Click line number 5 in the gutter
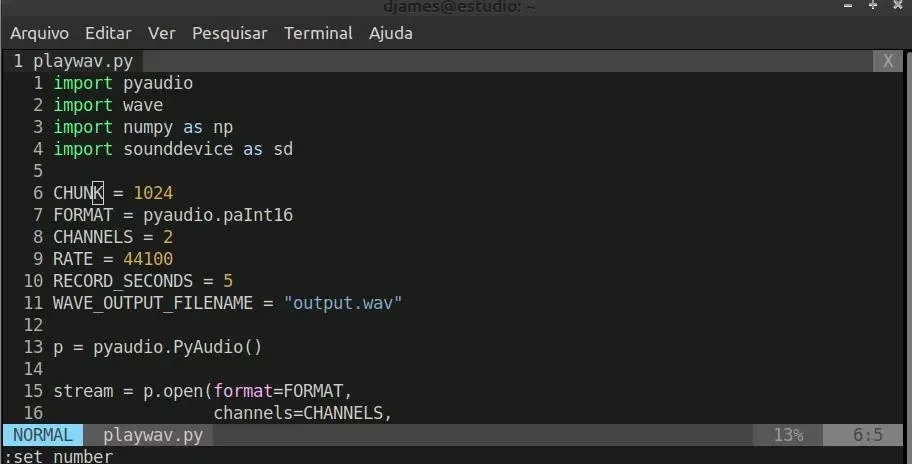The width and height of the screenshot is (912, 464). coord(38,171)
